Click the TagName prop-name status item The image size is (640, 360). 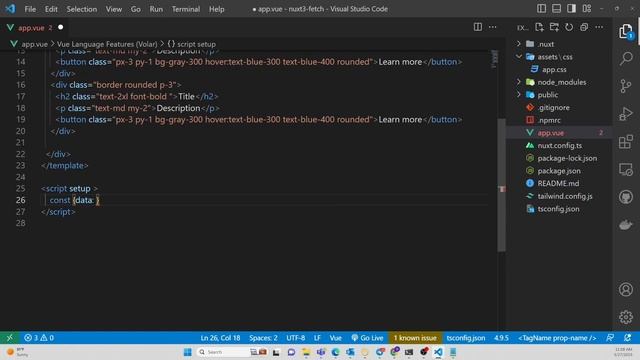[557, 338]
